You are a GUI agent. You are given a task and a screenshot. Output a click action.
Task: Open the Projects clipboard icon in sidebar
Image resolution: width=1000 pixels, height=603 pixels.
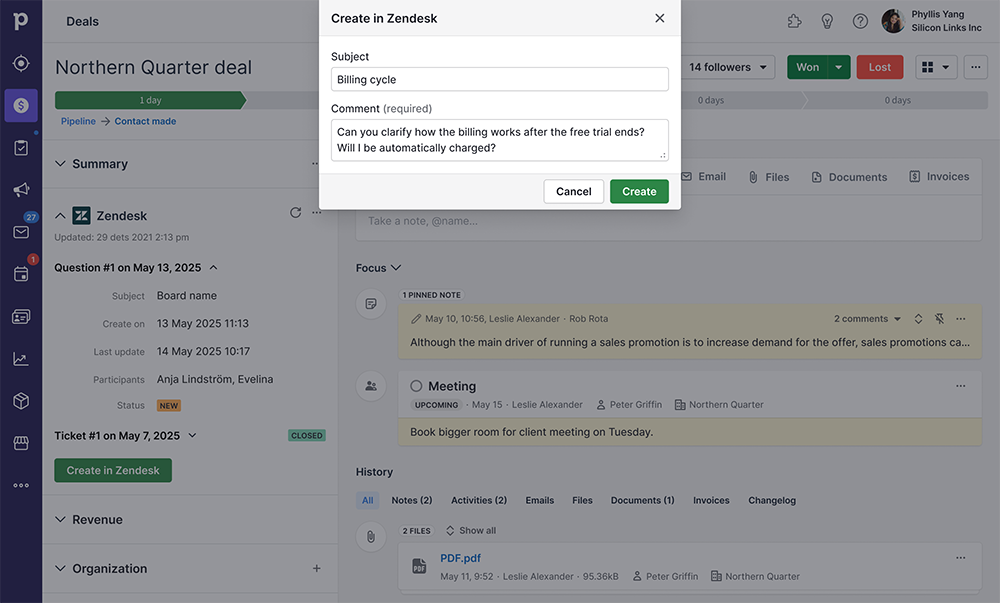(21, 148)
